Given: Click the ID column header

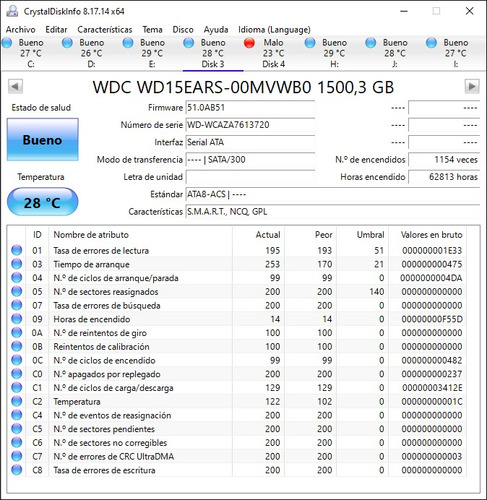Looking at the screenshot, I should coord(37,235).
